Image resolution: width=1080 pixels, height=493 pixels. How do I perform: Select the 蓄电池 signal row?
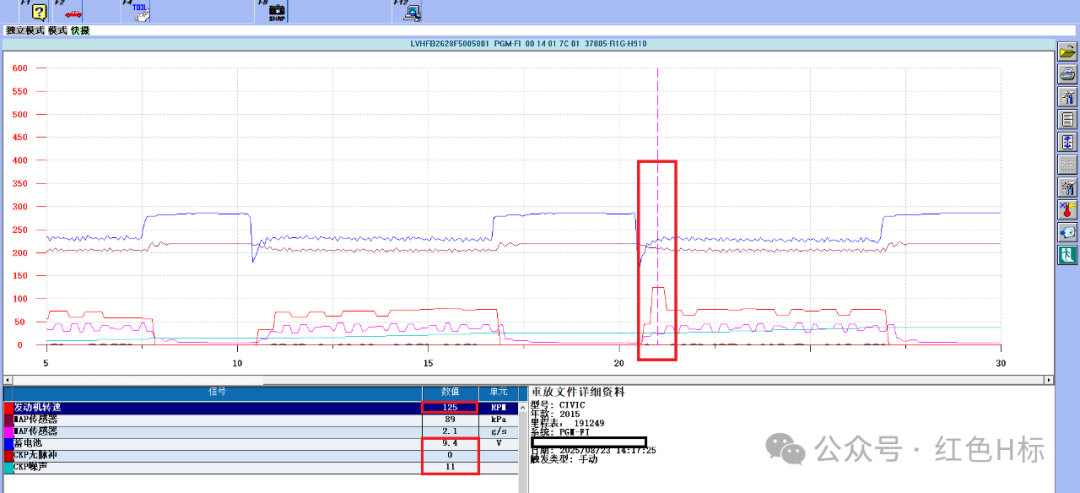(261, 443)
